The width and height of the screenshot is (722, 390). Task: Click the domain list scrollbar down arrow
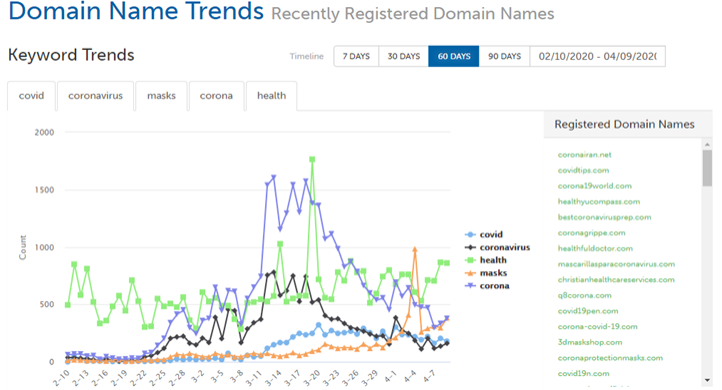tap(707, 380)
